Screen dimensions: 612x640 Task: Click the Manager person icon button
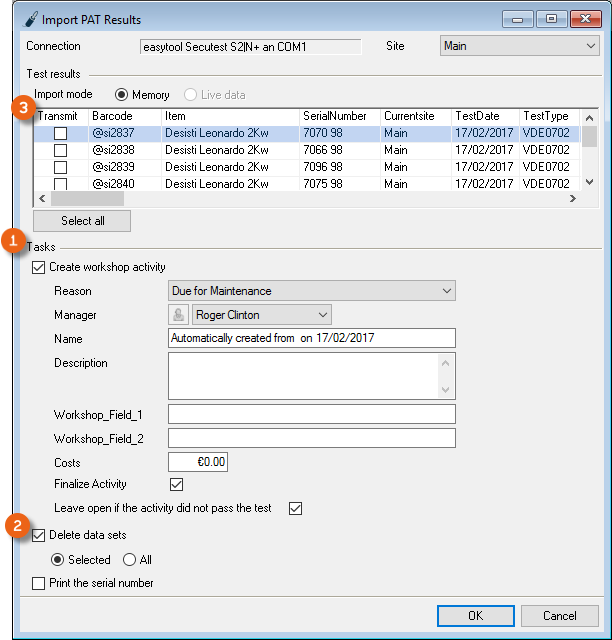pos(180,315)
